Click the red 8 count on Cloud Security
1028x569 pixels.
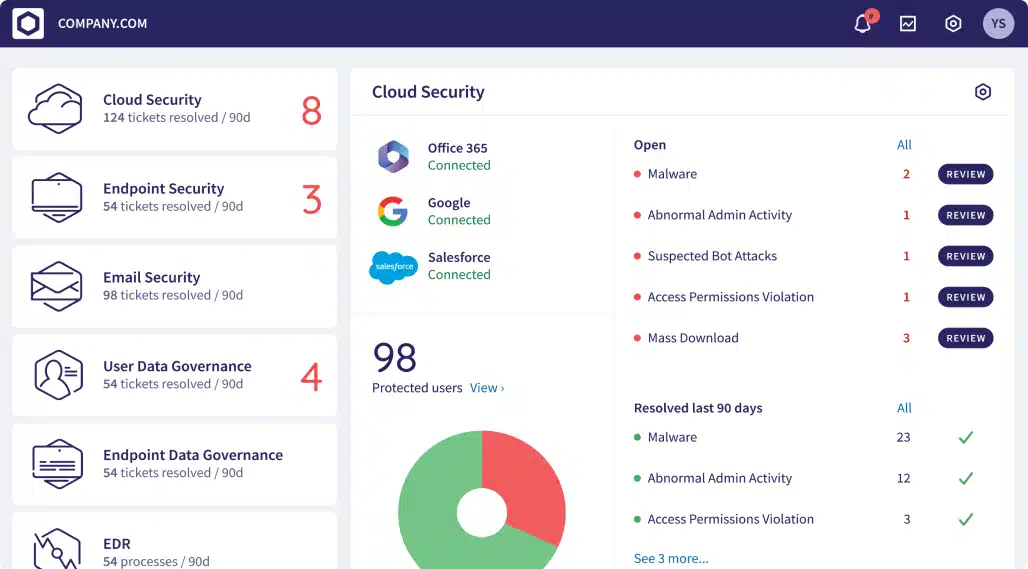point(311,110)
